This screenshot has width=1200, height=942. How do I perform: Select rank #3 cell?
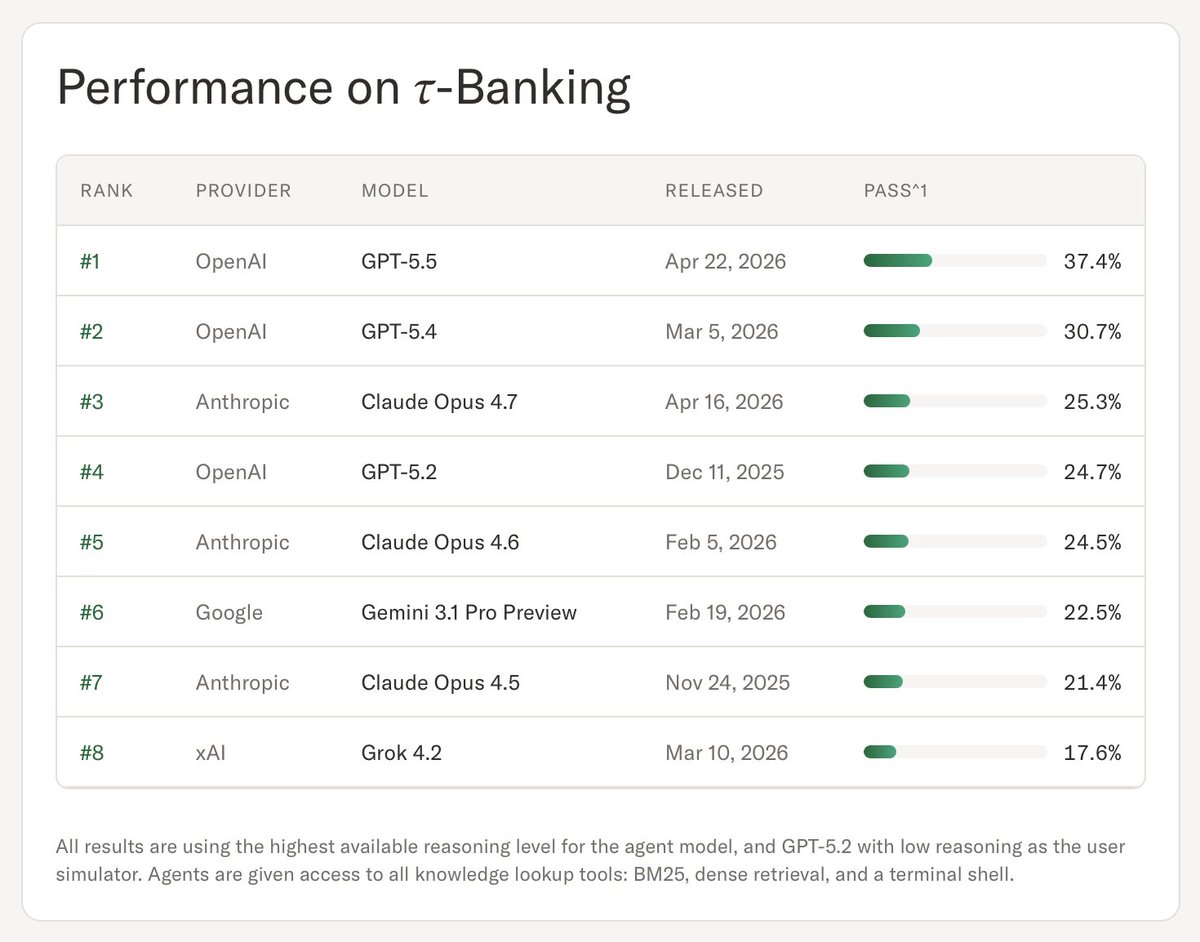tap(92, 402)
